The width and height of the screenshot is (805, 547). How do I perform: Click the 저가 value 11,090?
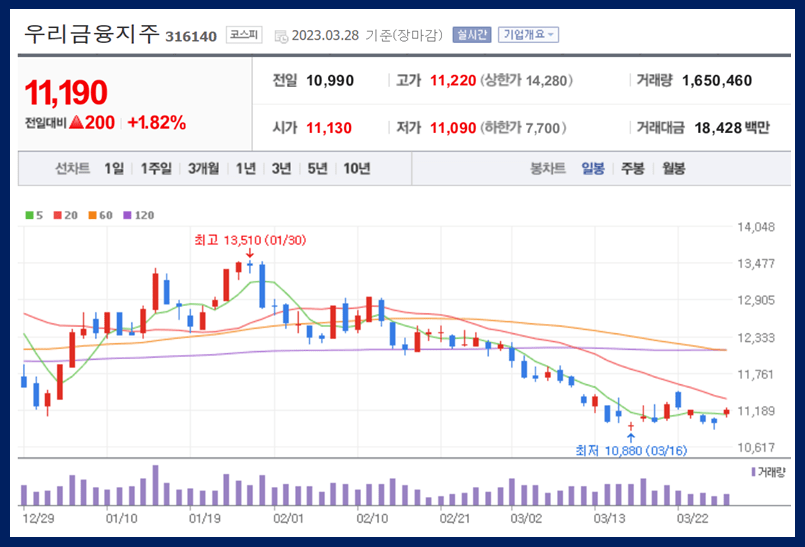pos(453,128)
